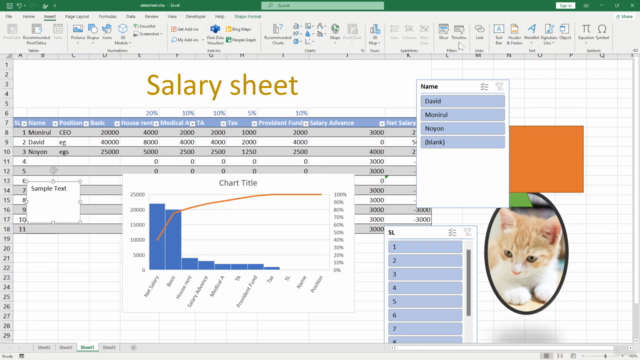This screenshot has height=360, width=640.
Task: Switch to the Data tab
Action: point(131,16)
